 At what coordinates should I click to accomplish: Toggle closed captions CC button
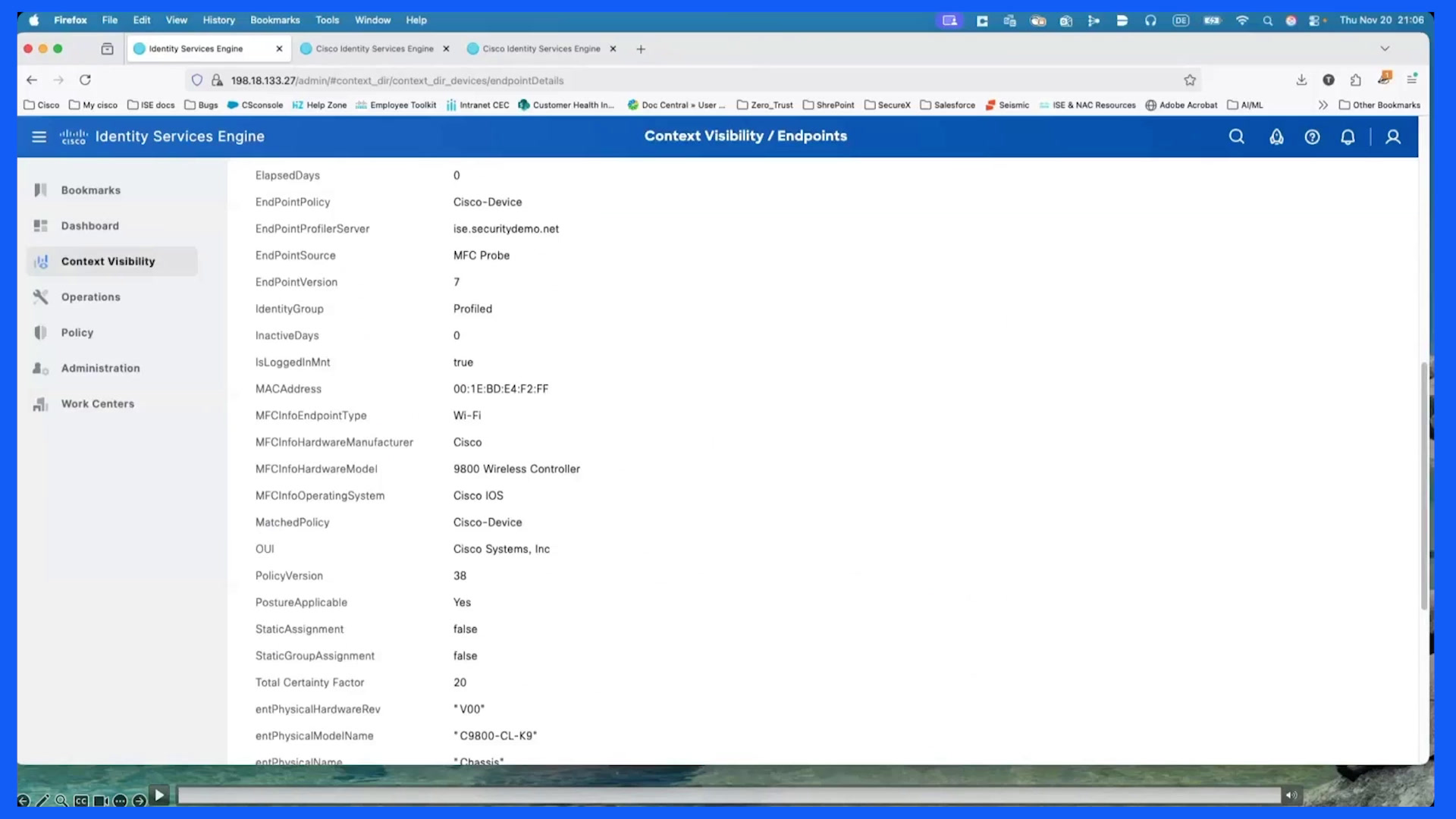pos(81,801)
